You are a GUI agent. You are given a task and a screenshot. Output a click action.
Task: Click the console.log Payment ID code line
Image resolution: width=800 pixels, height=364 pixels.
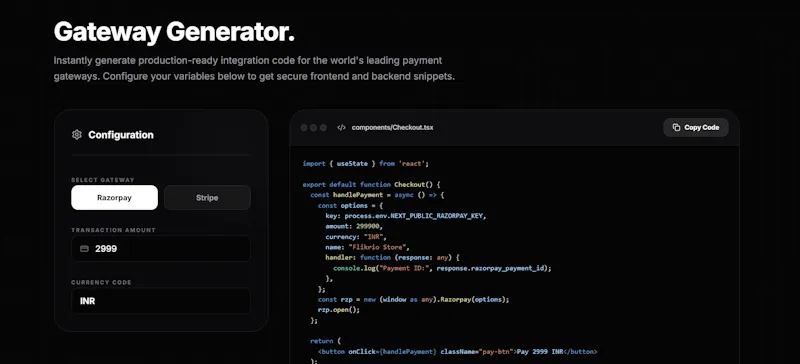pyautogui.click(x=442, y=268)
